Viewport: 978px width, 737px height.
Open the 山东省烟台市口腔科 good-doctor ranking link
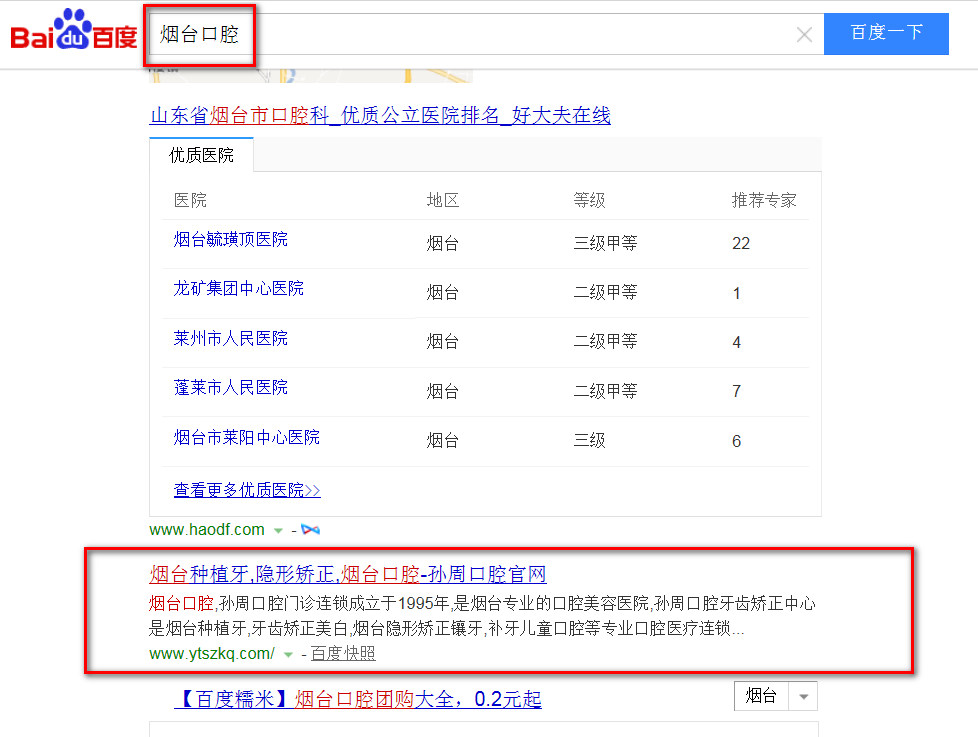coord(380,116)
